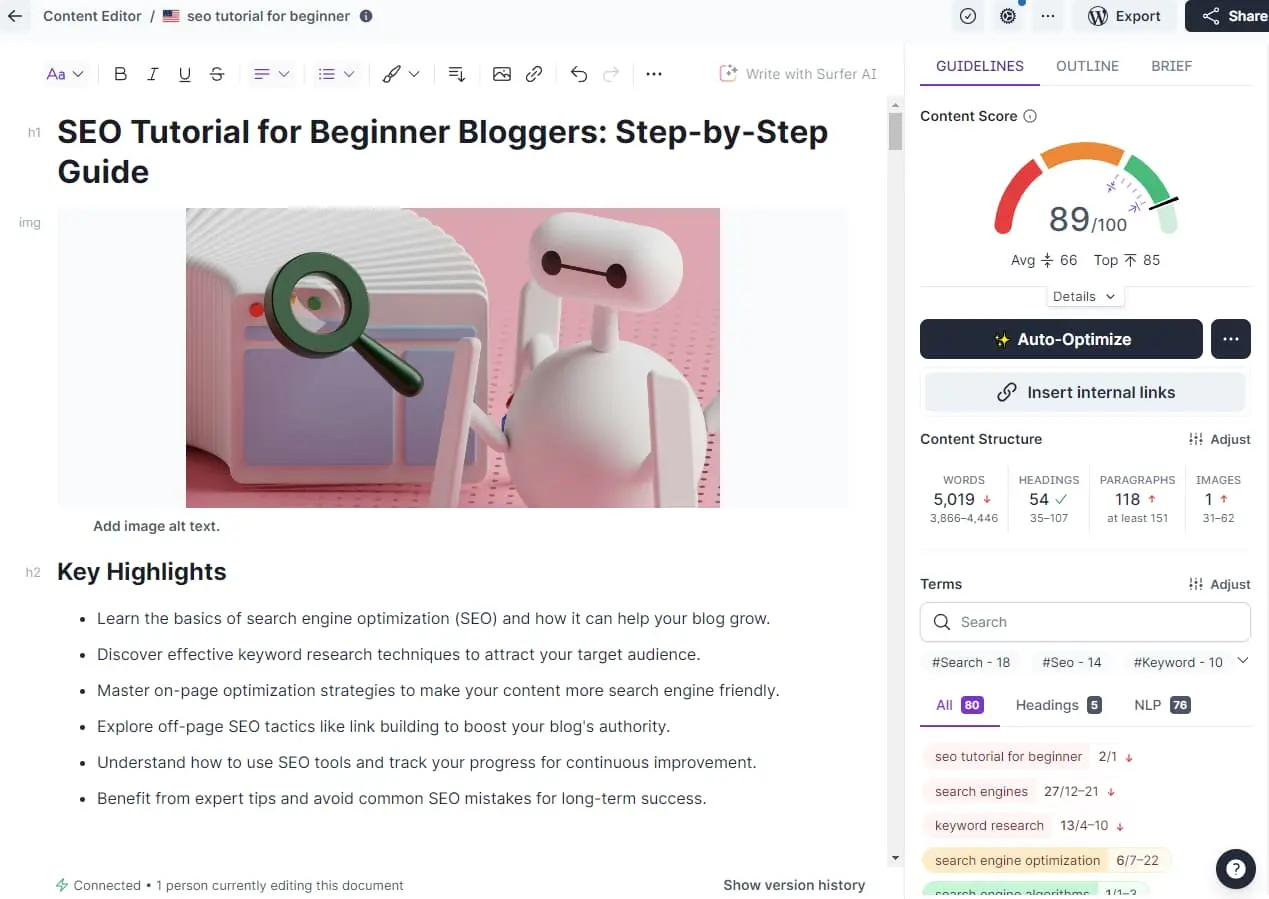This screenshot has height=899, width=1269.
Task: Click the IMAGES 1 statistic
Action: click(x=1218, y=498)
